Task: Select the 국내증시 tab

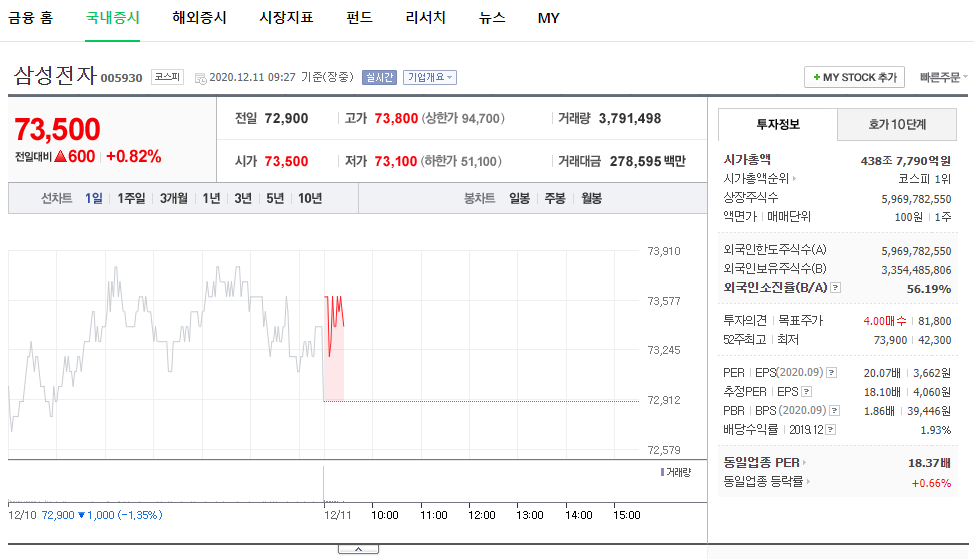Action: (x=112, y=18)
